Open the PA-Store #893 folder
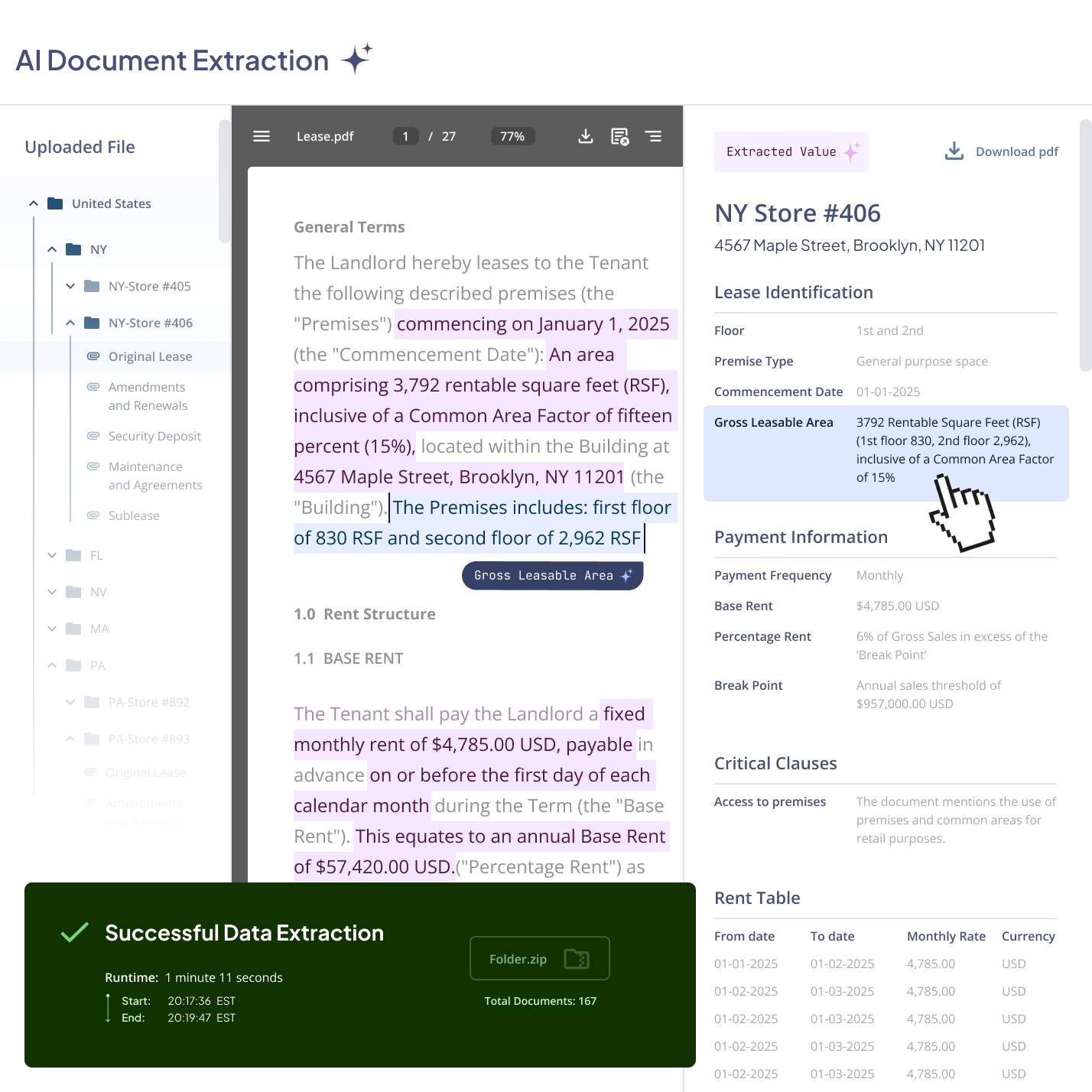Screen dimensions: 1092x1092 [x=148, y=739]
